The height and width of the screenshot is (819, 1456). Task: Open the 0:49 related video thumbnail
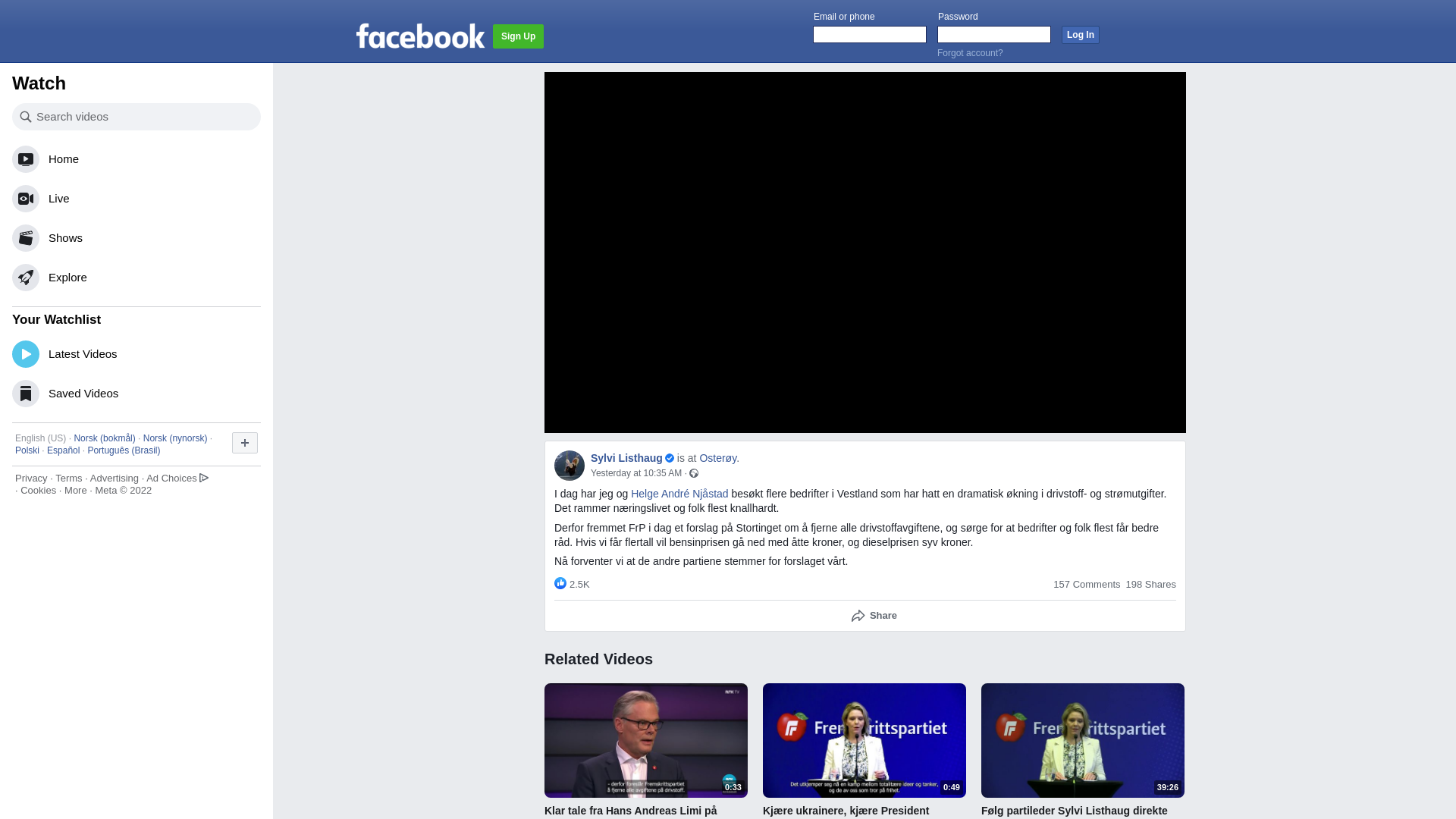[864, 740]
